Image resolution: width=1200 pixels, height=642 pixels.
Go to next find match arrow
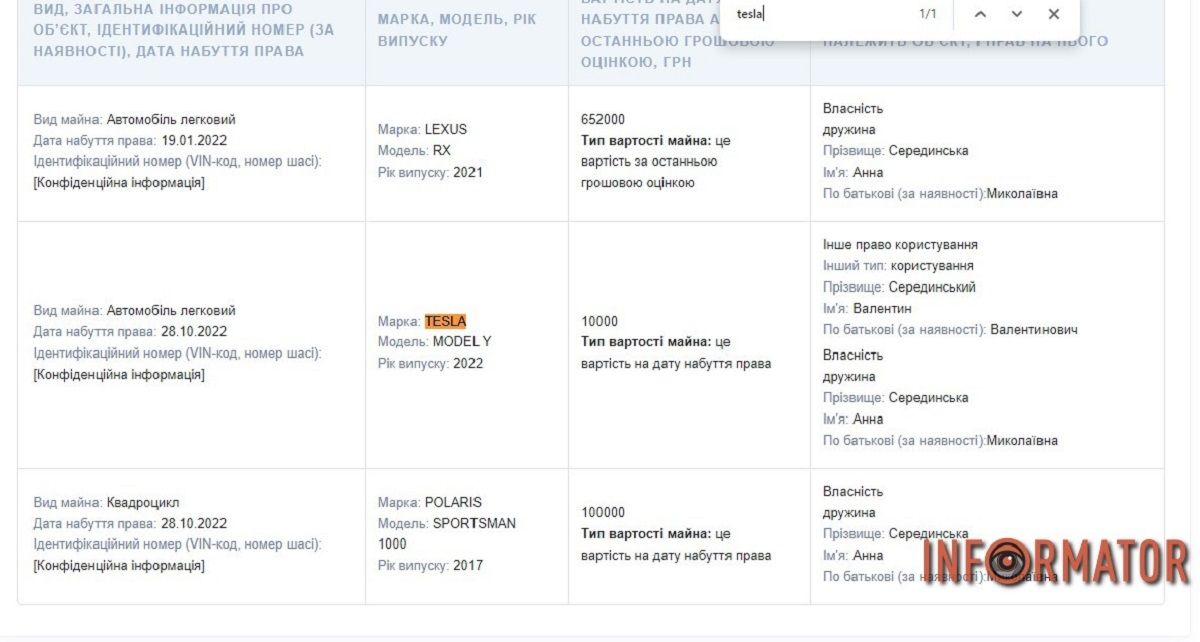[x=1017, y=14]
